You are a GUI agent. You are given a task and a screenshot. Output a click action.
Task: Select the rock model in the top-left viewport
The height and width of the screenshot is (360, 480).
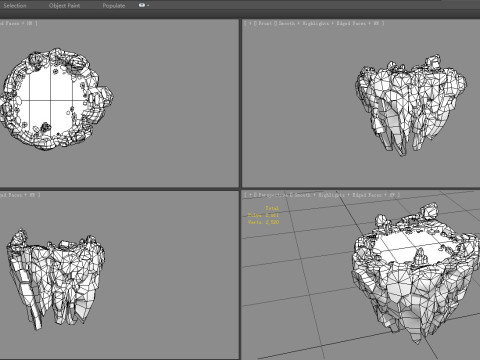pos(56,99)
